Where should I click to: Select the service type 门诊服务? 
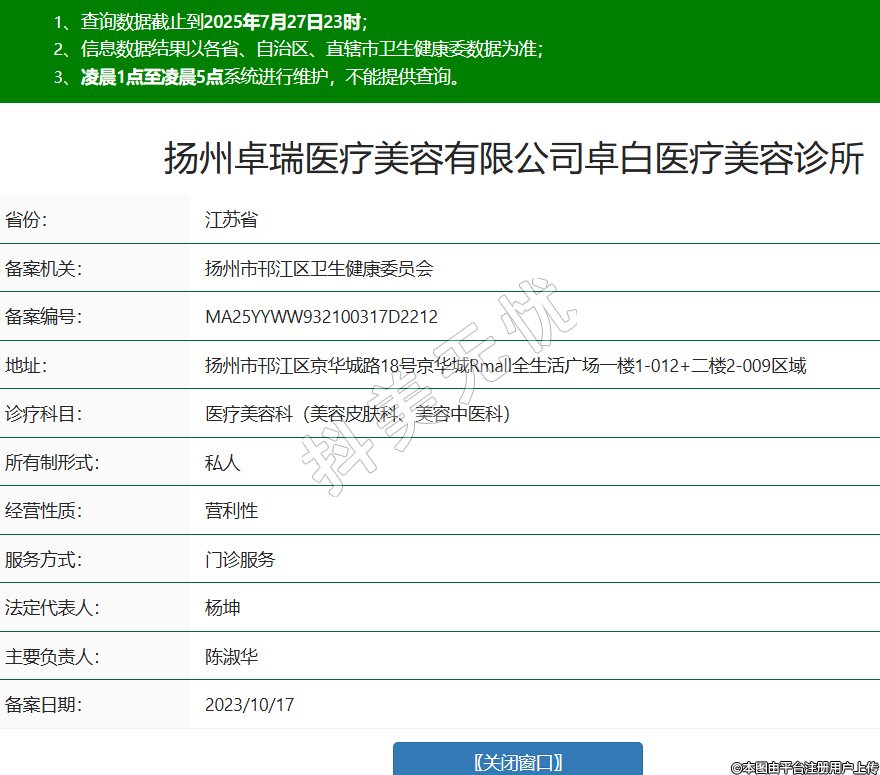pyautogui.click(x=240, y=560)
